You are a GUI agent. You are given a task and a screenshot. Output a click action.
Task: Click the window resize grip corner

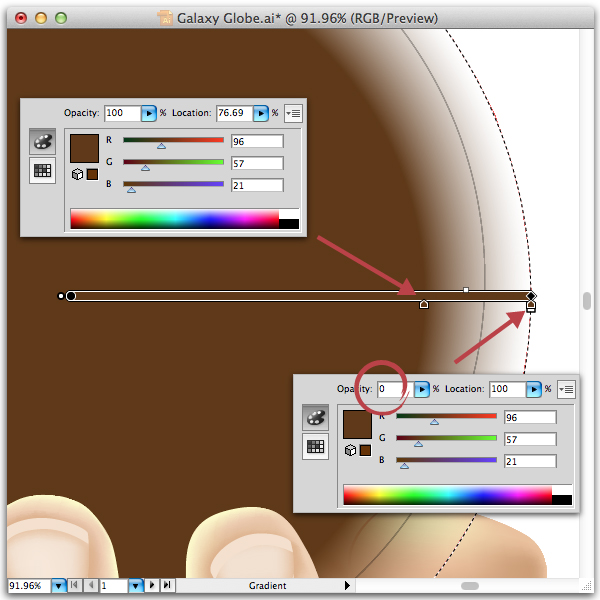587,586
